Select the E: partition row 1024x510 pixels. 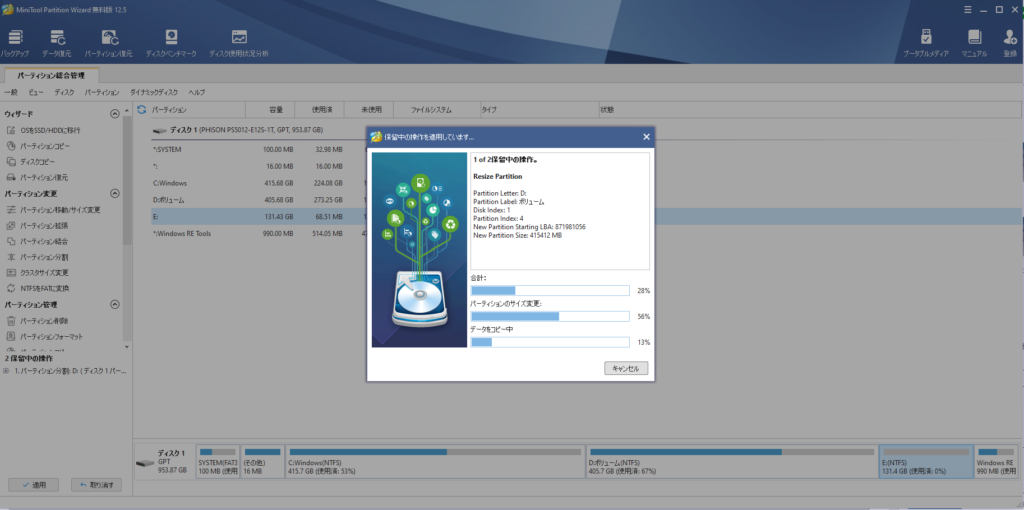(257, 216)
